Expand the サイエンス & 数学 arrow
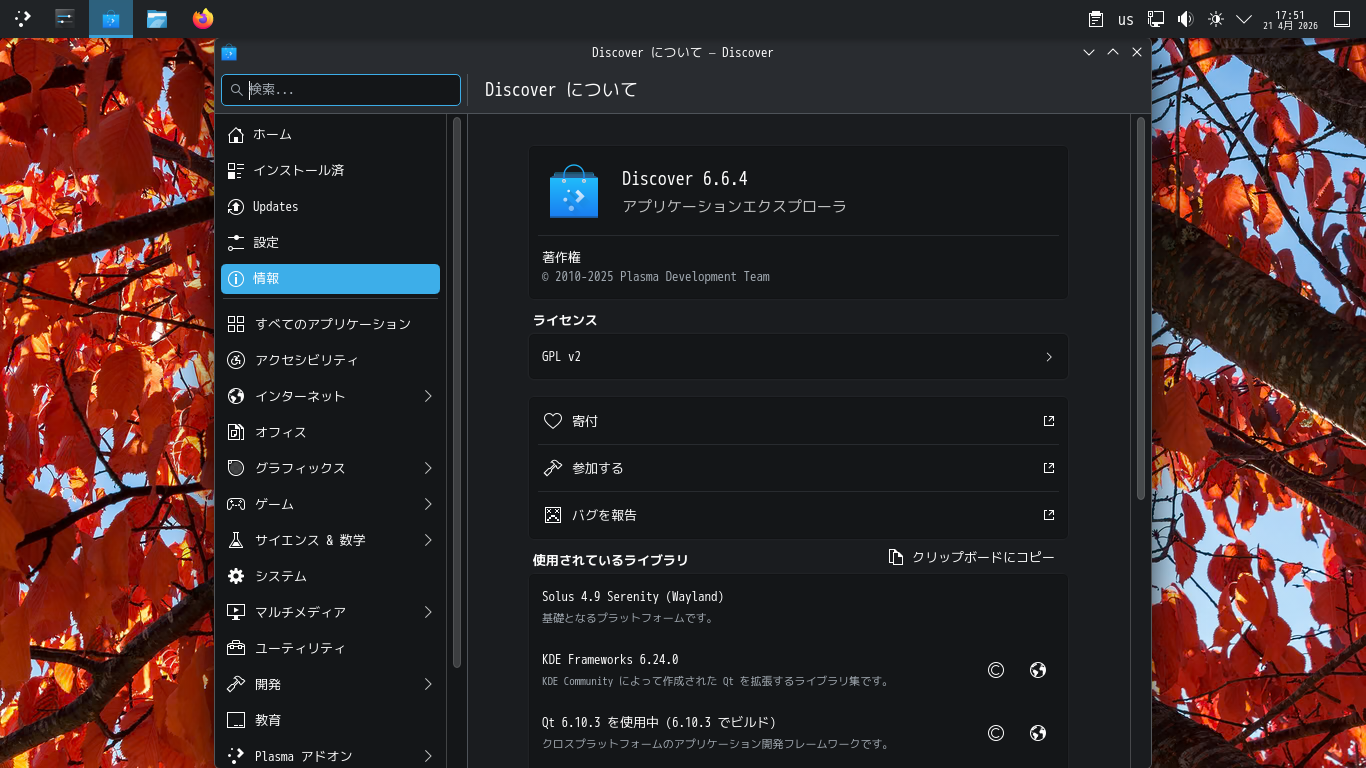The image size is (1366, 768). click(x=428, y=540)
